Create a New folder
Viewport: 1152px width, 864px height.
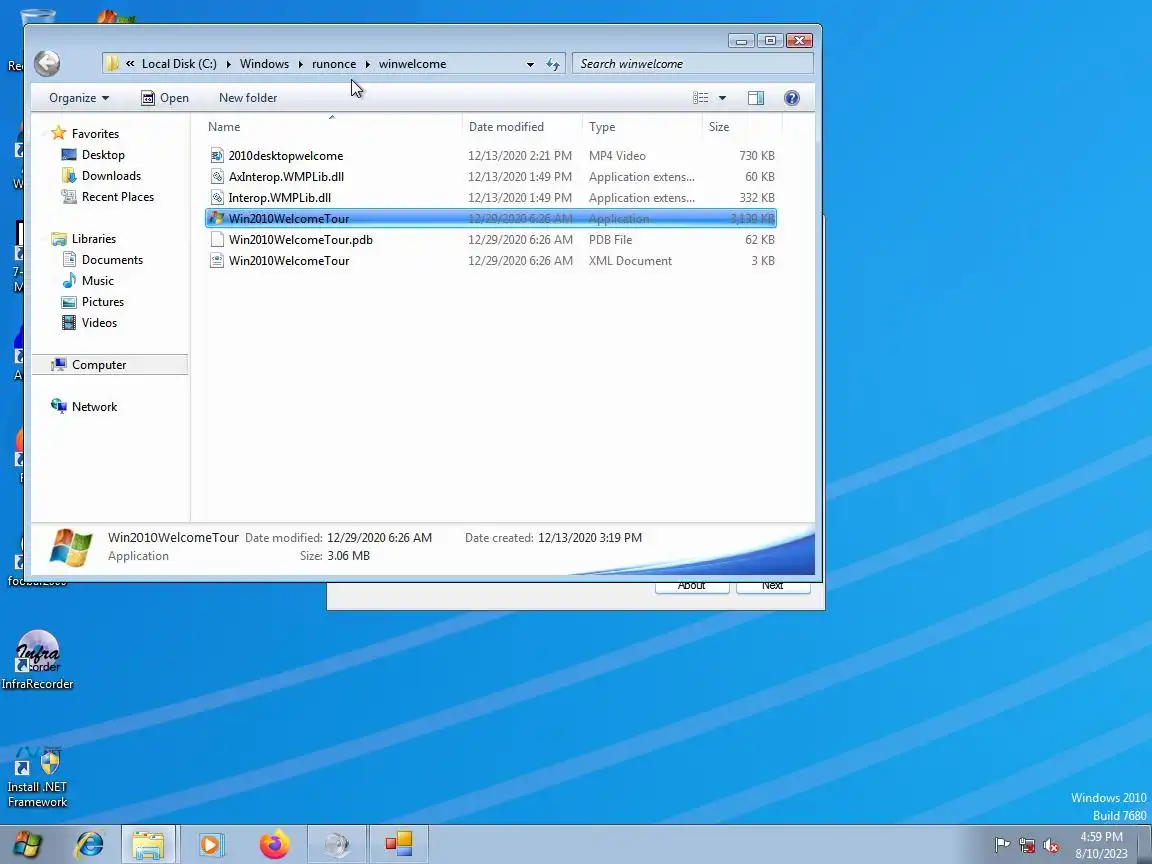248,98
